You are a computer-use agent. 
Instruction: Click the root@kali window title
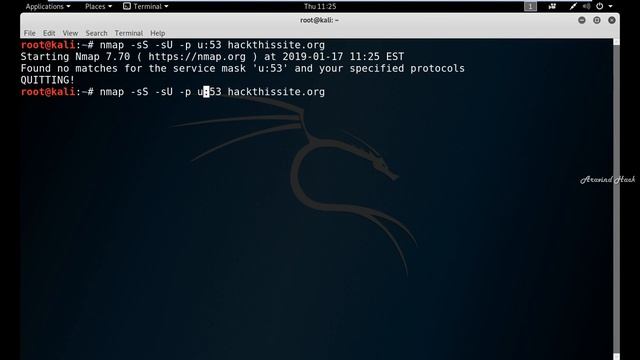[x=320, y=20]
